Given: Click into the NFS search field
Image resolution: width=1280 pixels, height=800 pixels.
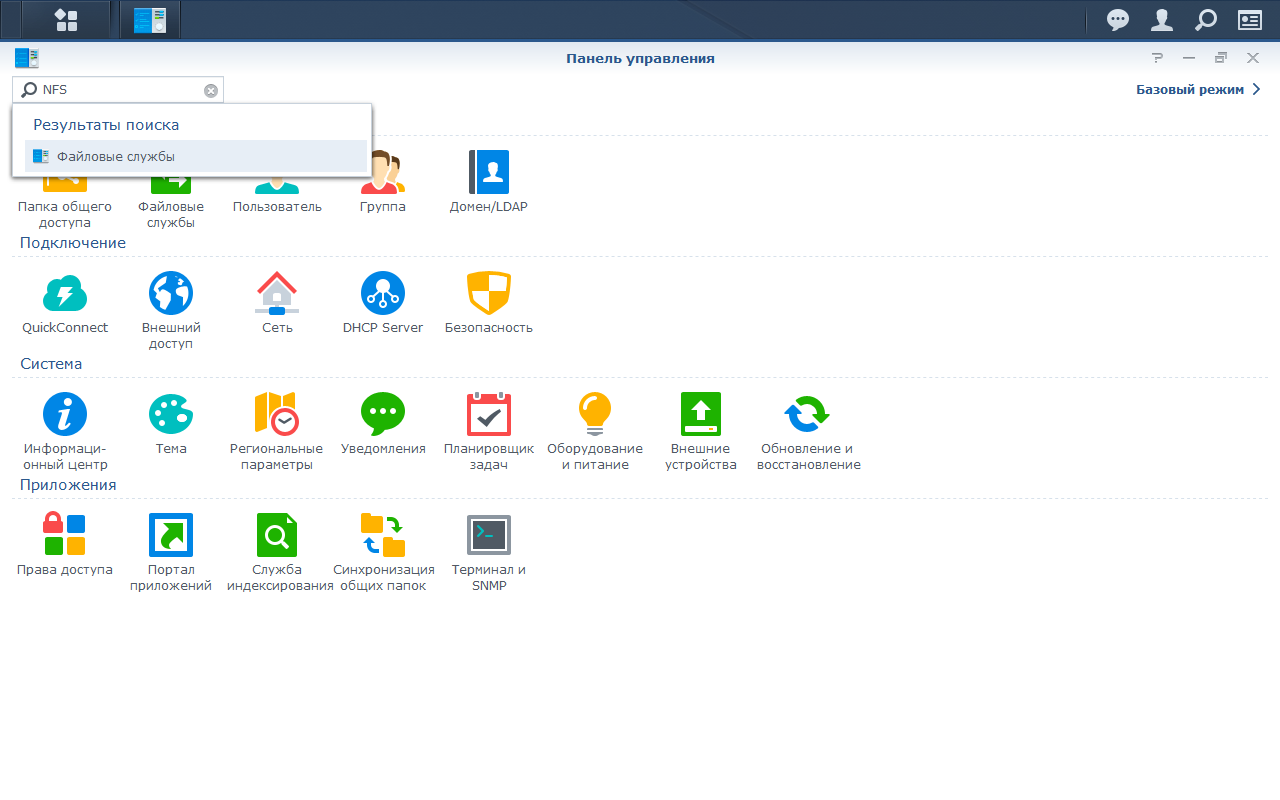Looking at the screenshot, I should coord(118,90).
